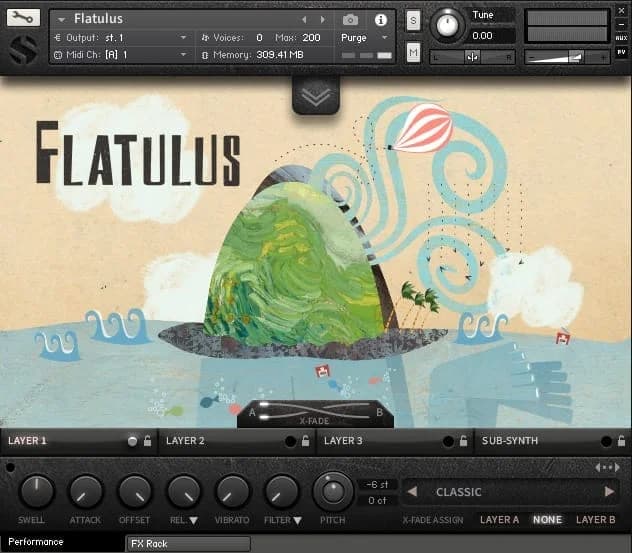
Task: Adjust the left-right pan slider
Action: pyautogui.click(x=472, y=57)
